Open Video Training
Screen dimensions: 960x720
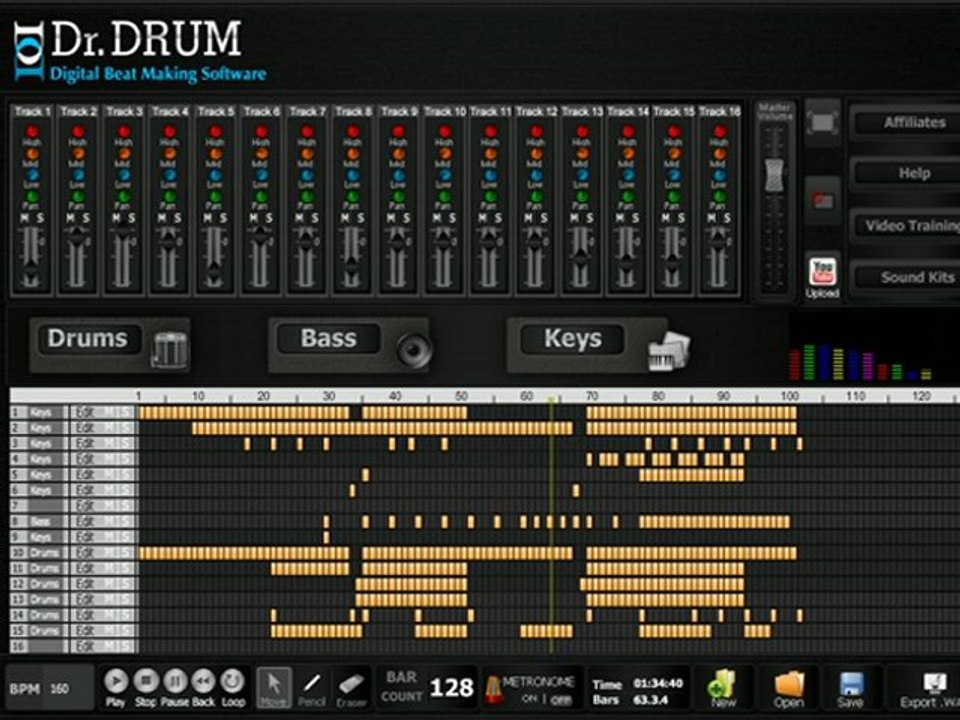click(907, 226)
